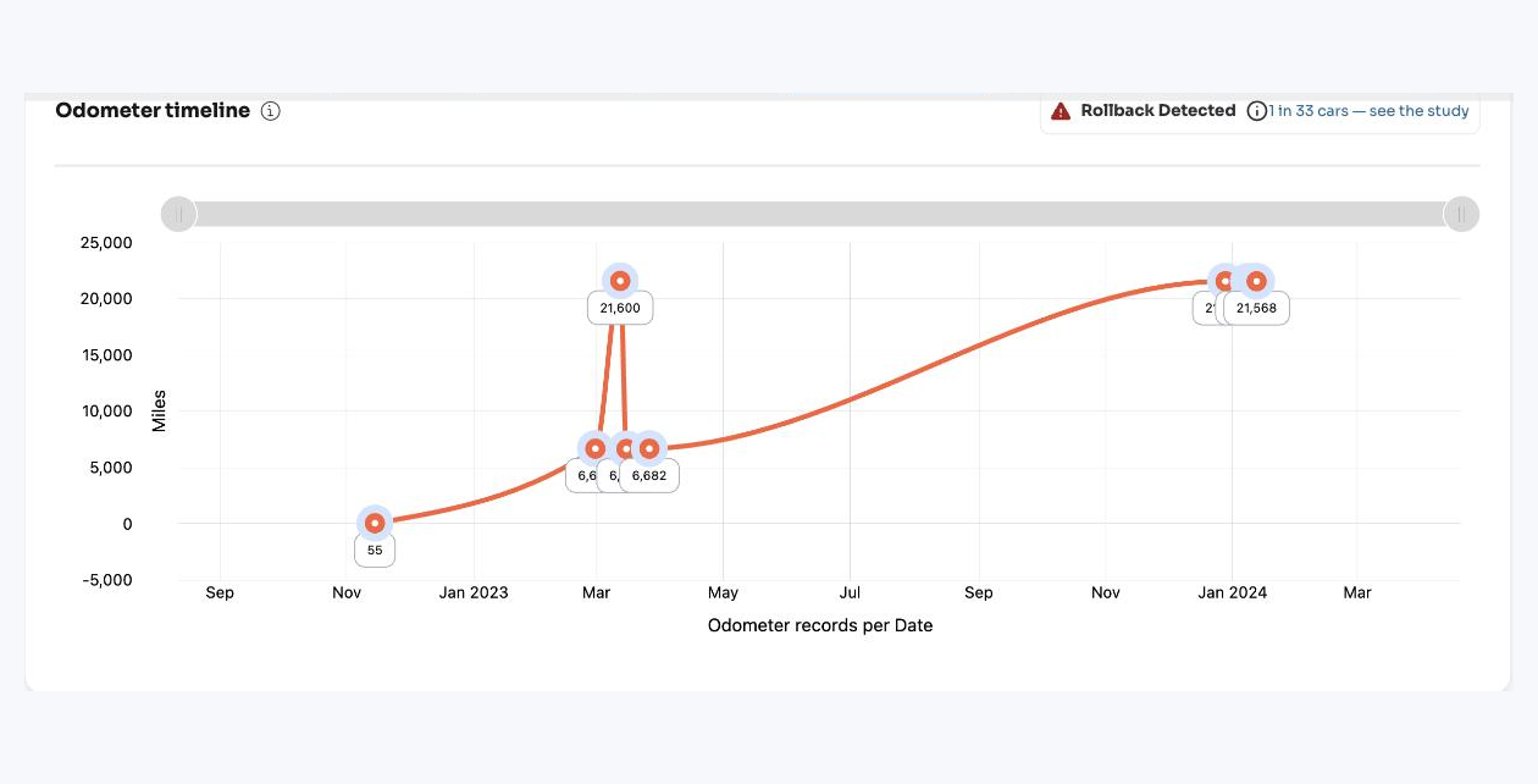Click the '55' value label
Viewport: 1538px width, 784px height.
(375, 550)
